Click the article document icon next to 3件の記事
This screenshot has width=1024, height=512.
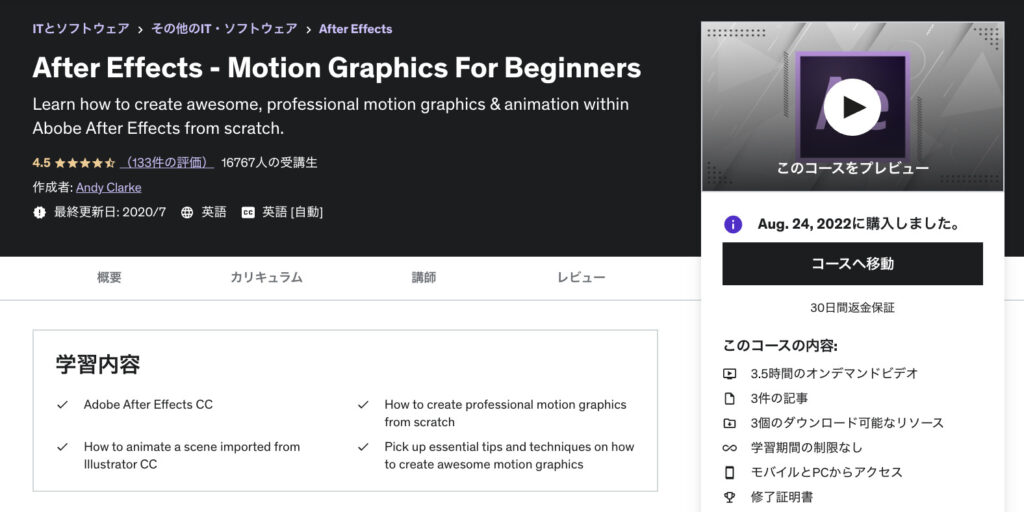729,398
